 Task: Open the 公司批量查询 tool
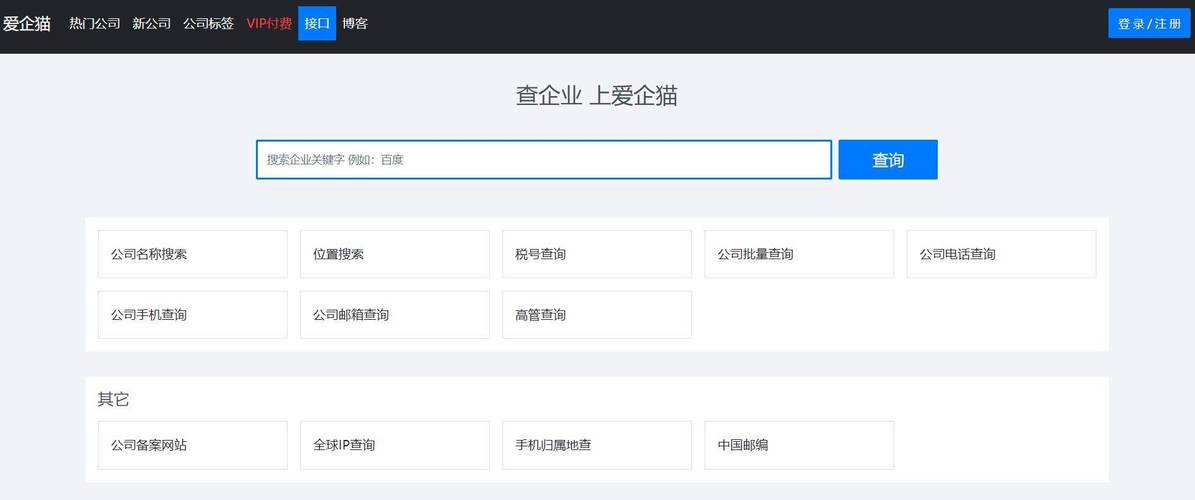pos(798,254)
